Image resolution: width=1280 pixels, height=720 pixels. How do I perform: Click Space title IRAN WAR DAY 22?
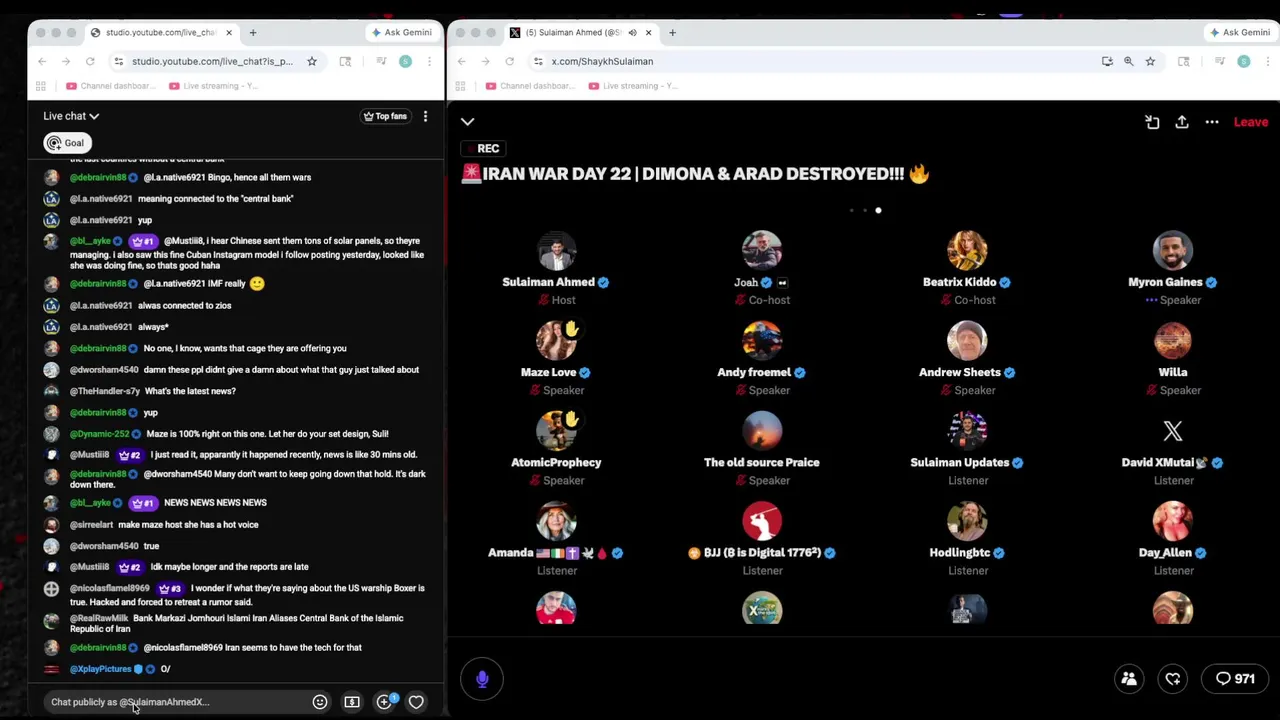(696, 174)
